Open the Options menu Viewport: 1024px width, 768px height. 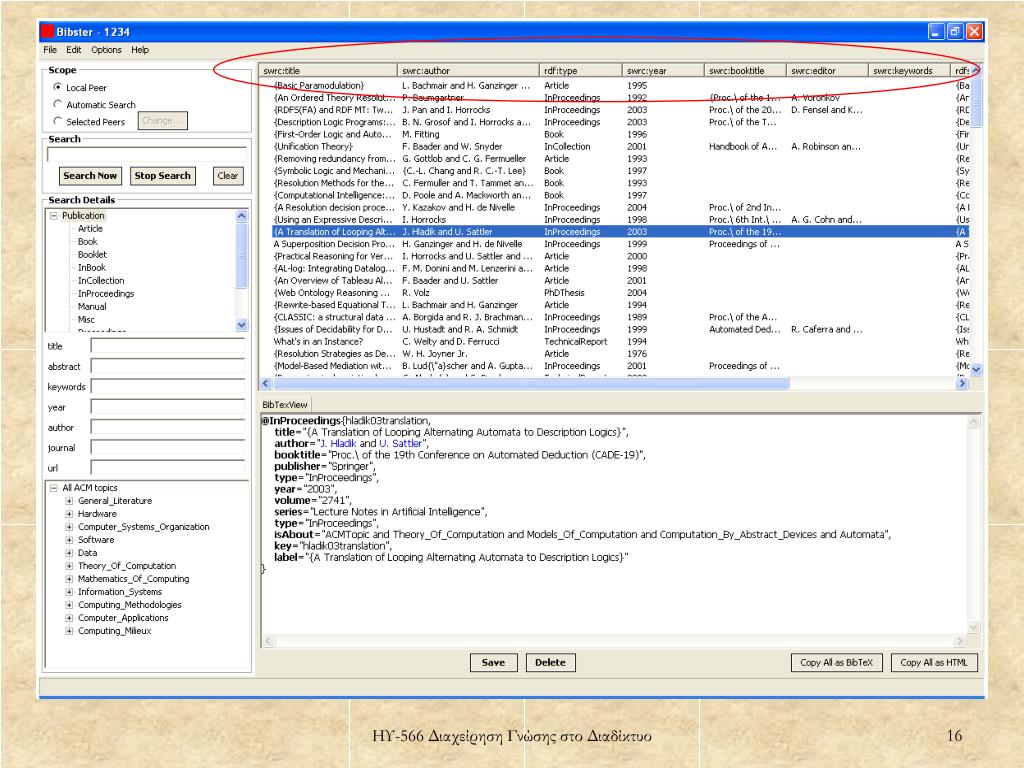coord(106,50)
